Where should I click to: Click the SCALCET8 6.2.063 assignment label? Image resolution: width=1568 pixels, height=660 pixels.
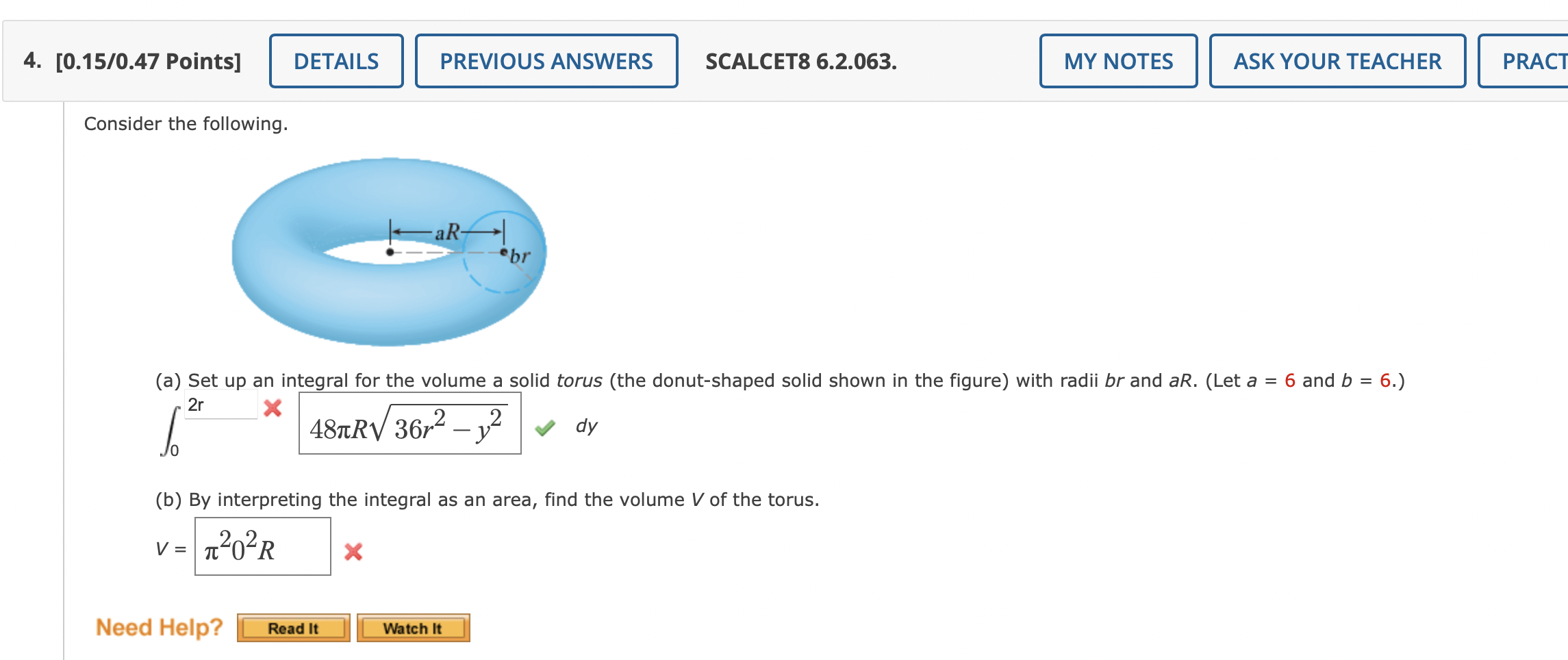pyautogui.click(x=800, y=62)
